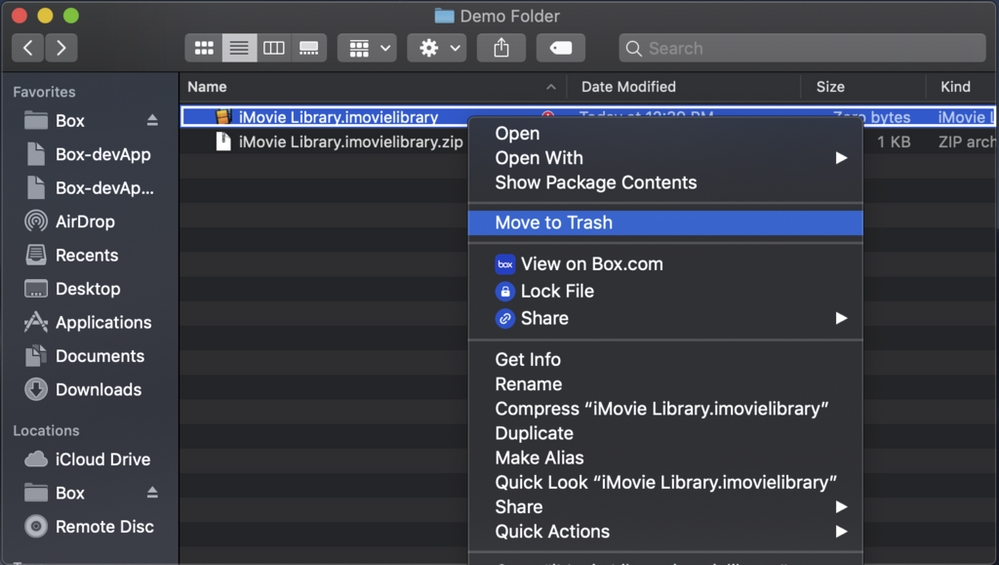This screenshot has height=565, width=999.
Task: Click the toolbar share button
Action: (501, 48)
